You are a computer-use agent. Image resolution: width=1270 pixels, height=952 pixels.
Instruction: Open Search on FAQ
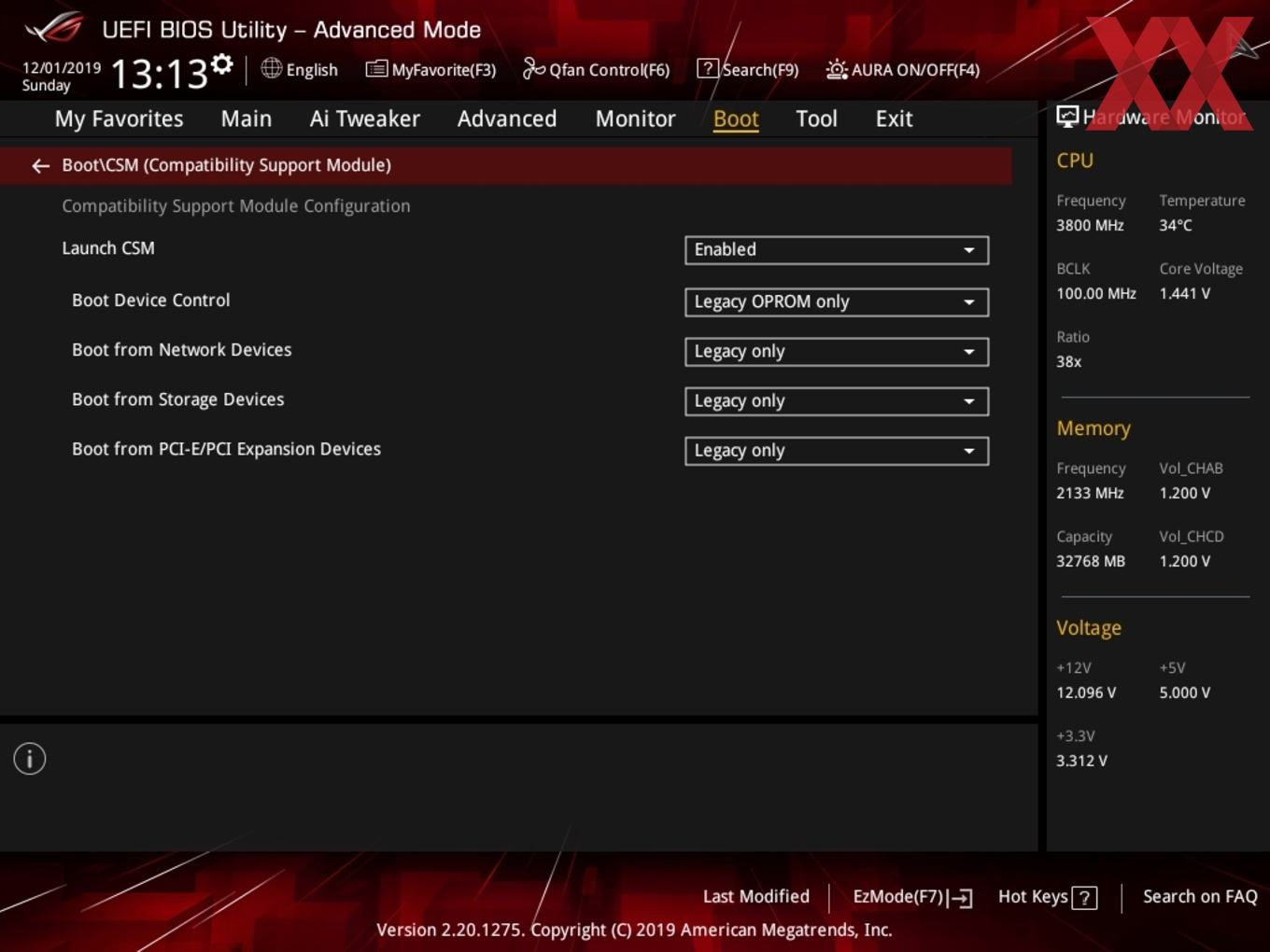pyautogui.click(x=1200, y=897)
